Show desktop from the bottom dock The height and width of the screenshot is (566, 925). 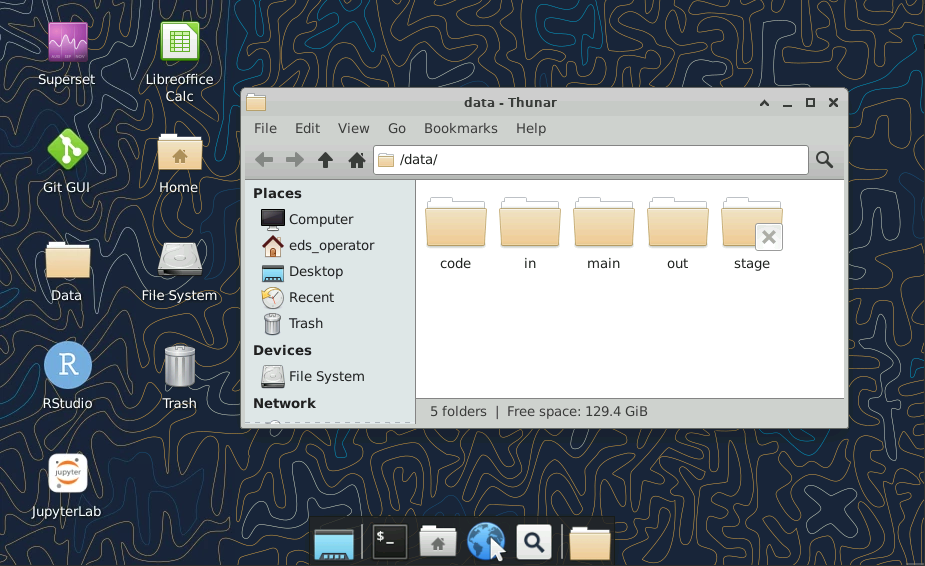coord(334,542)
